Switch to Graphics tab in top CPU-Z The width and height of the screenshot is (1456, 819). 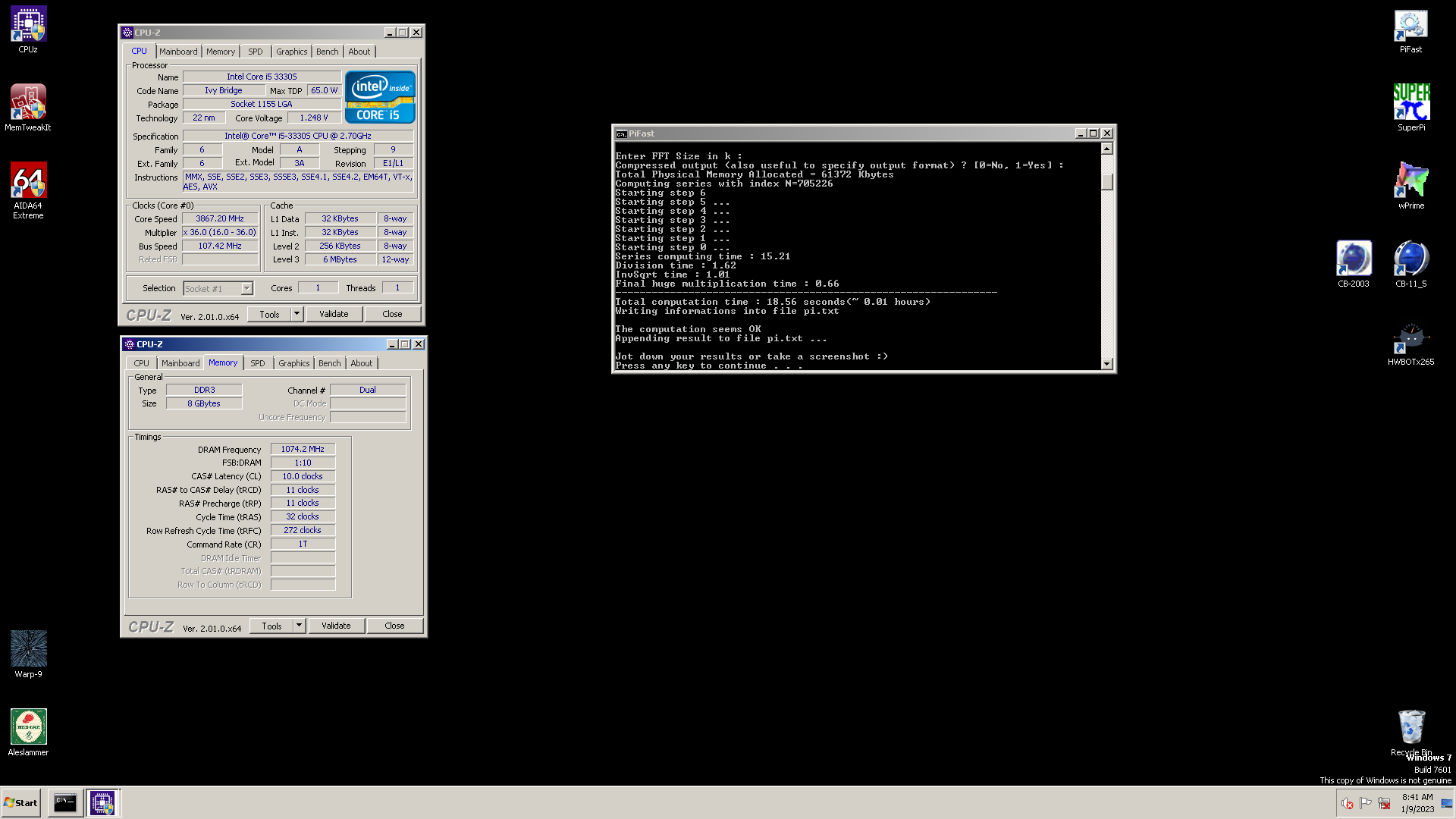pos(292,52)
